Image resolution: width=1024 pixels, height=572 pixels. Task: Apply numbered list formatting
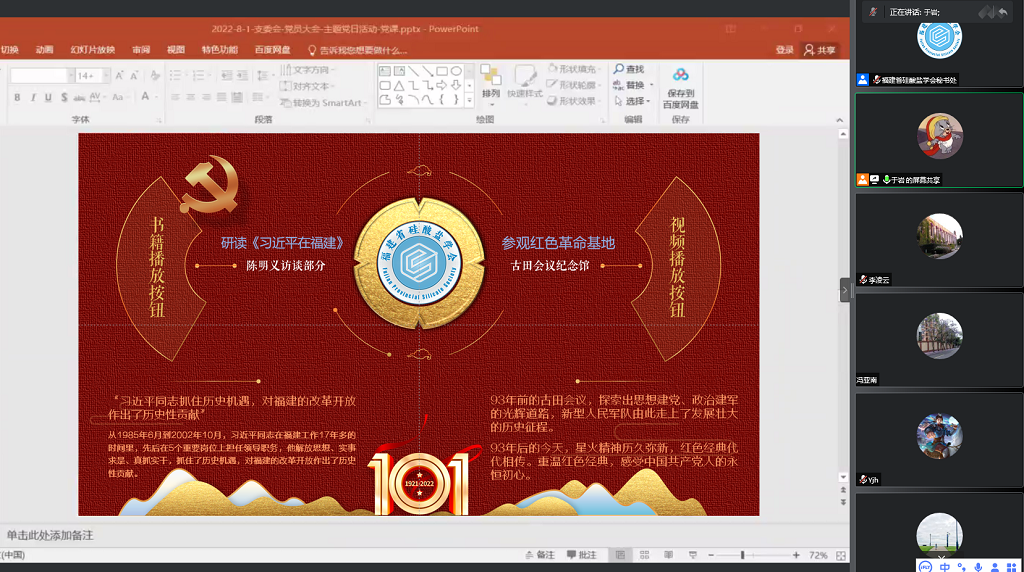200,76
